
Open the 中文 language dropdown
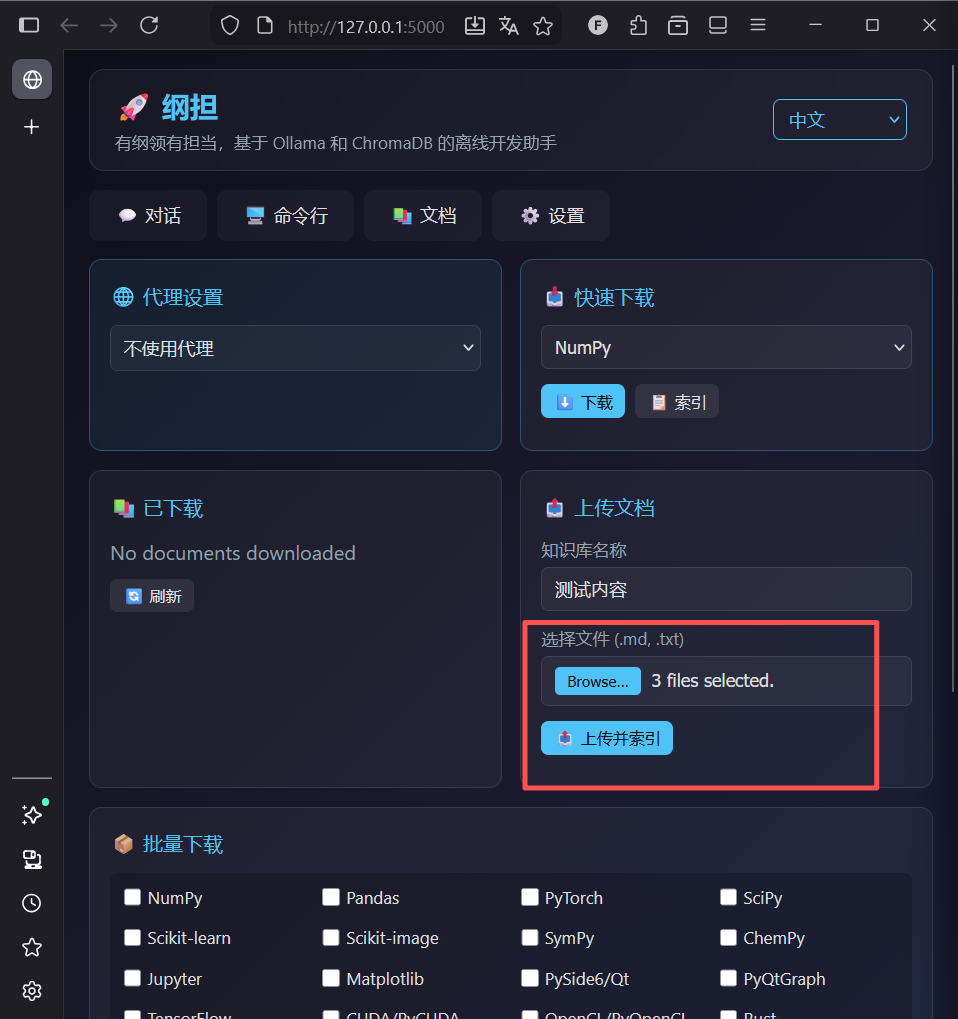click(840, 120)
